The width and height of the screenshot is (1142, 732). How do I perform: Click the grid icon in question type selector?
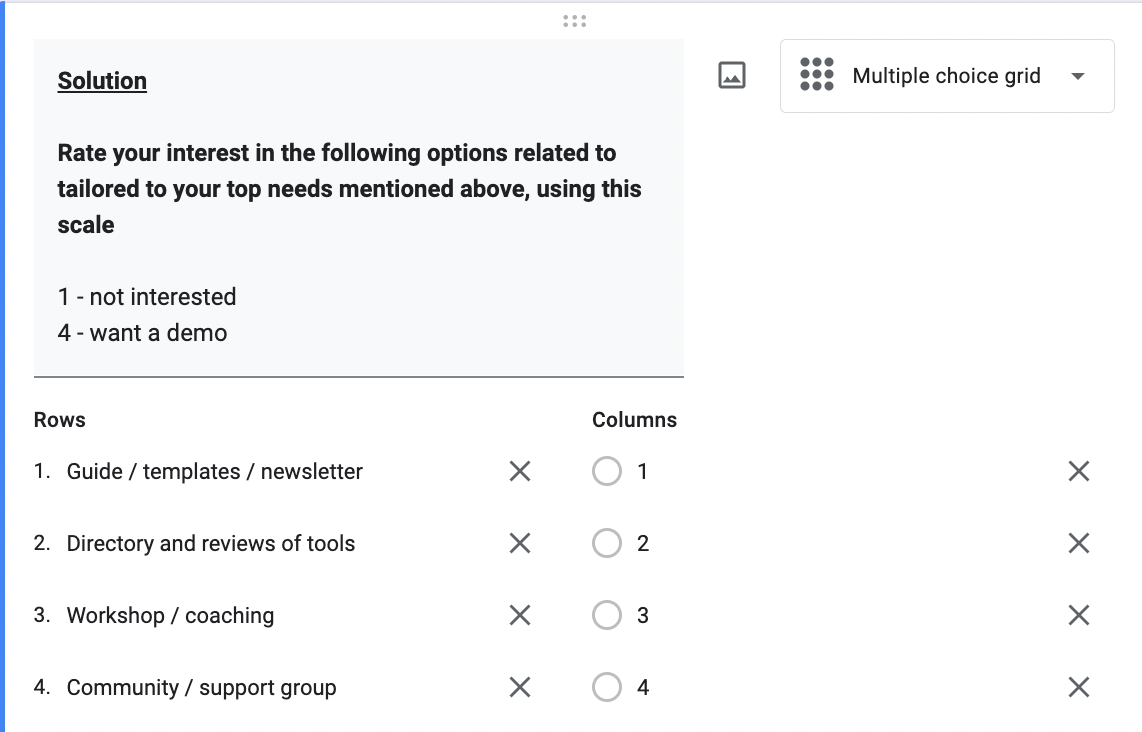point(817,75)
